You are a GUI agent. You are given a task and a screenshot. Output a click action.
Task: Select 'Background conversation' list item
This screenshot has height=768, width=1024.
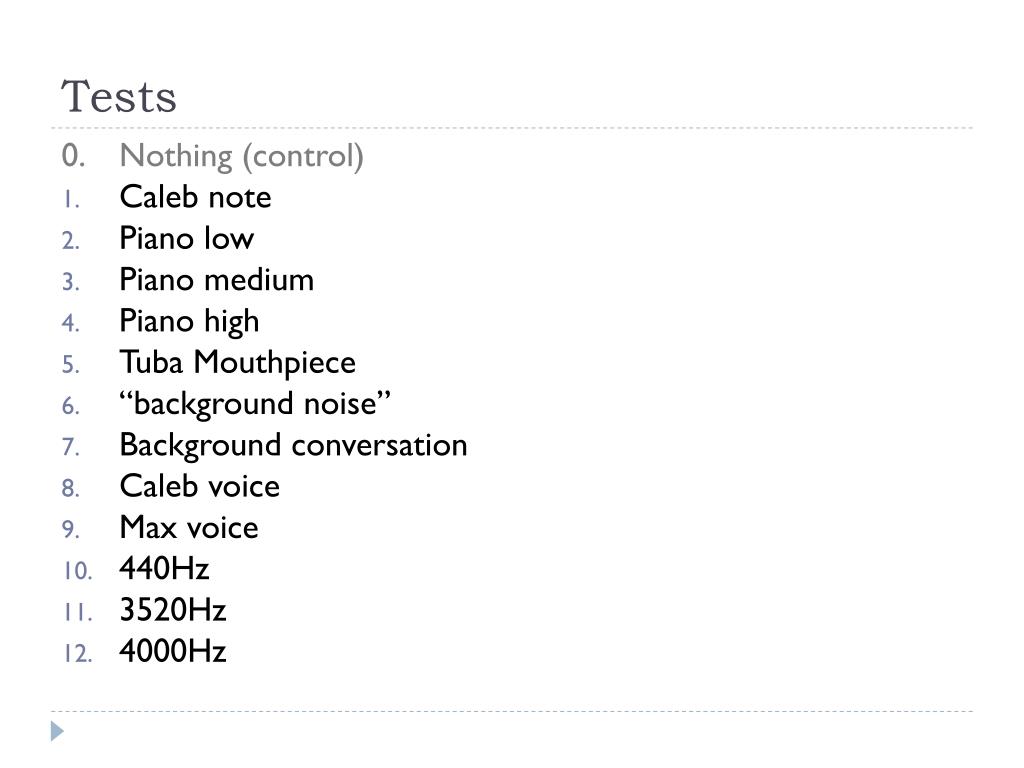click(293, 446)
